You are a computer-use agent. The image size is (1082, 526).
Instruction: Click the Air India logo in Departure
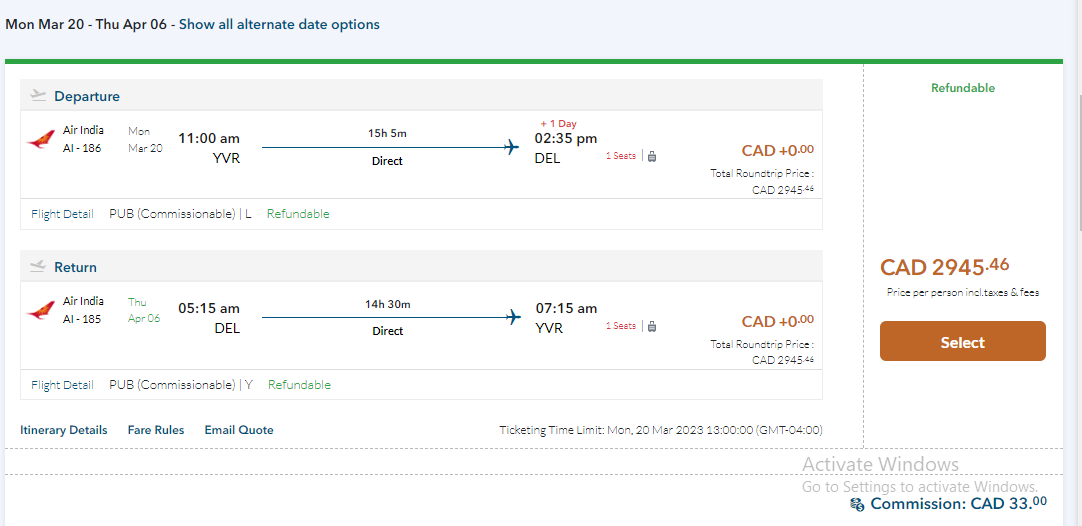41,139
